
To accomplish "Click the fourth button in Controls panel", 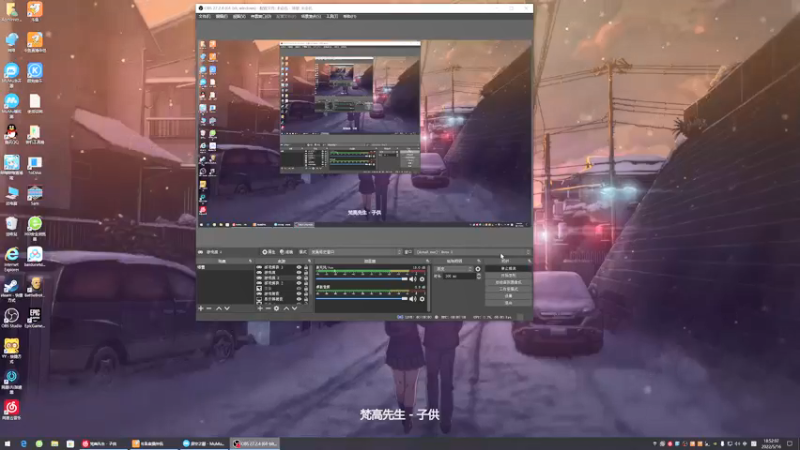I will coord(509,289).
